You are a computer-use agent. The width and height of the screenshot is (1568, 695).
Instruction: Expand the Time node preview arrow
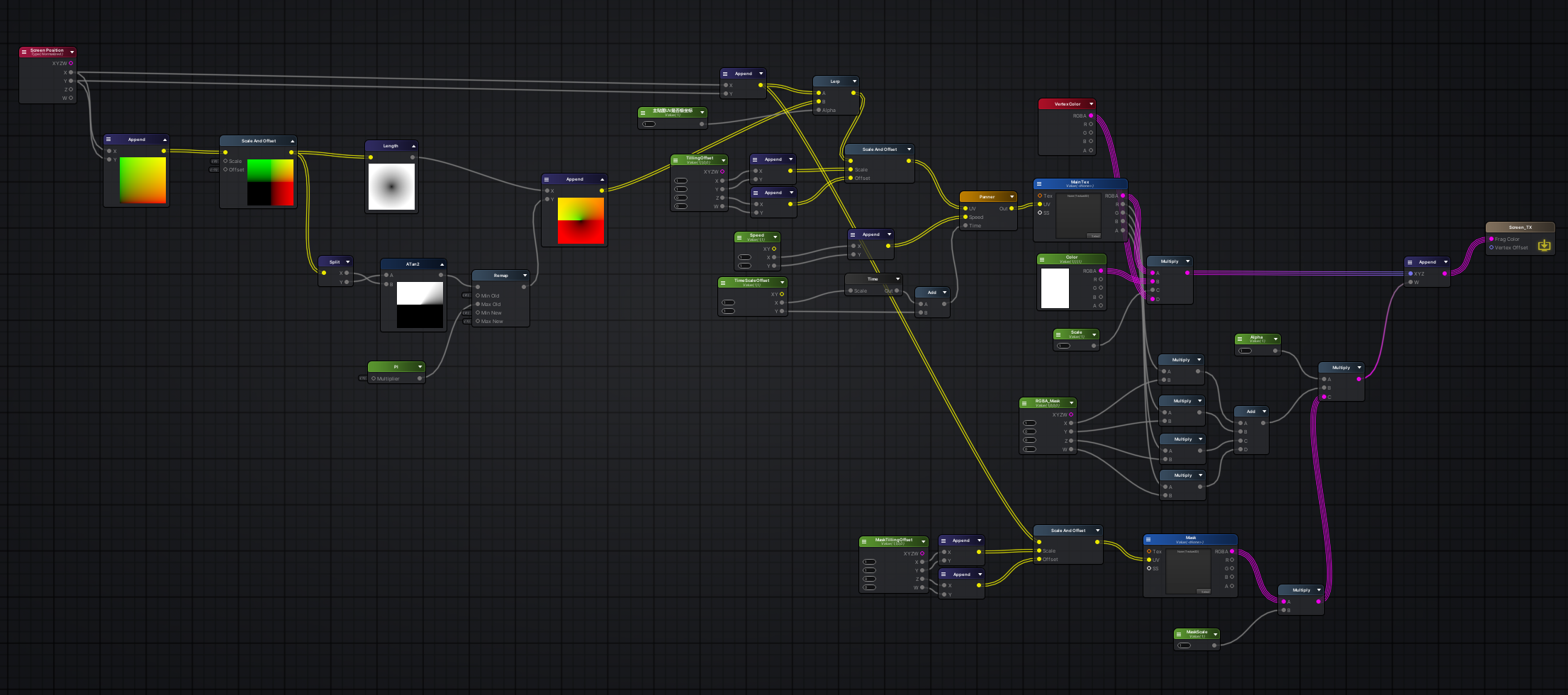(x=897, y=279)
